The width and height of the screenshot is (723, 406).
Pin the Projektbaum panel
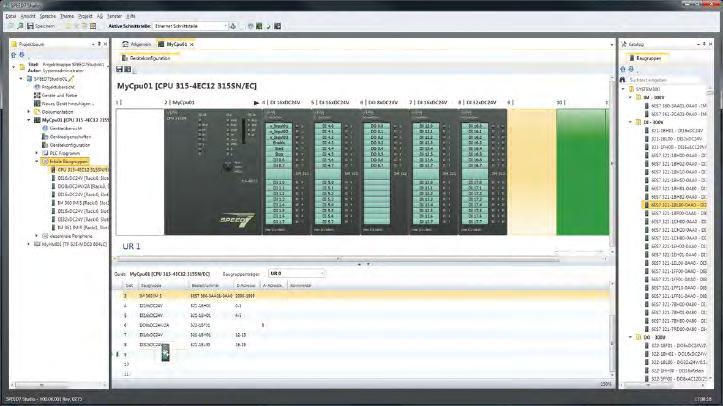pos(99,44)
